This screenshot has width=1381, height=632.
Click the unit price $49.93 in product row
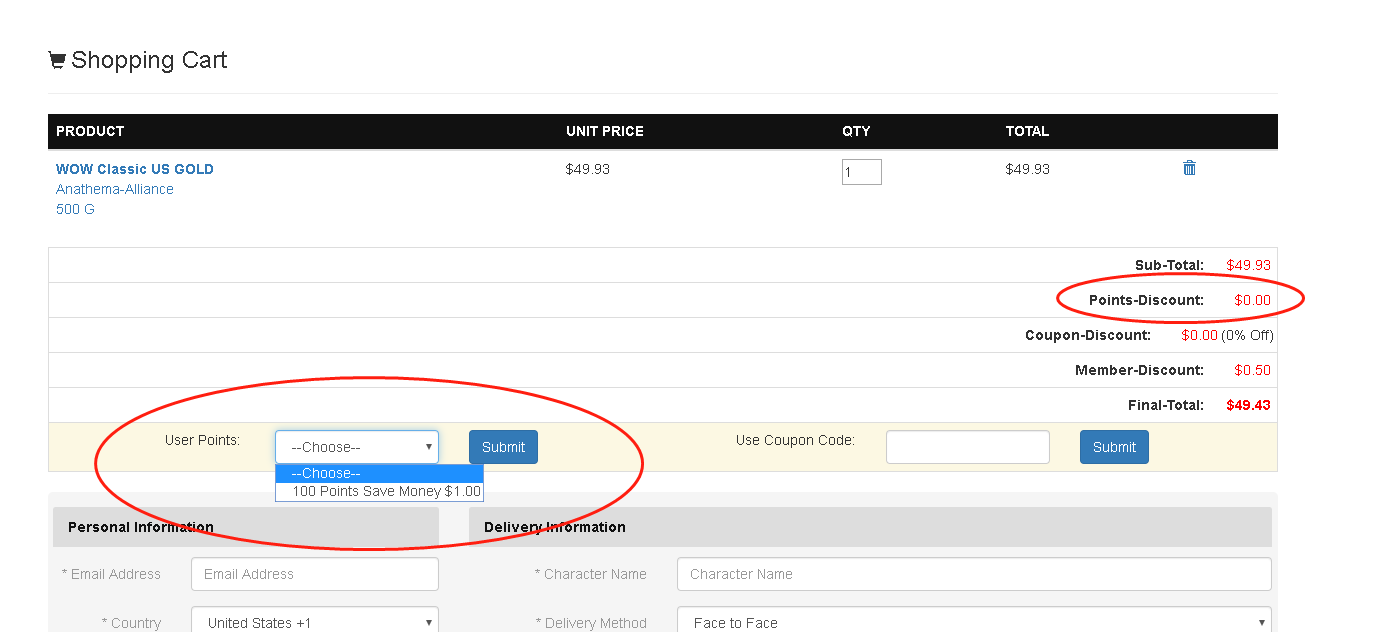tap(588, 169)
